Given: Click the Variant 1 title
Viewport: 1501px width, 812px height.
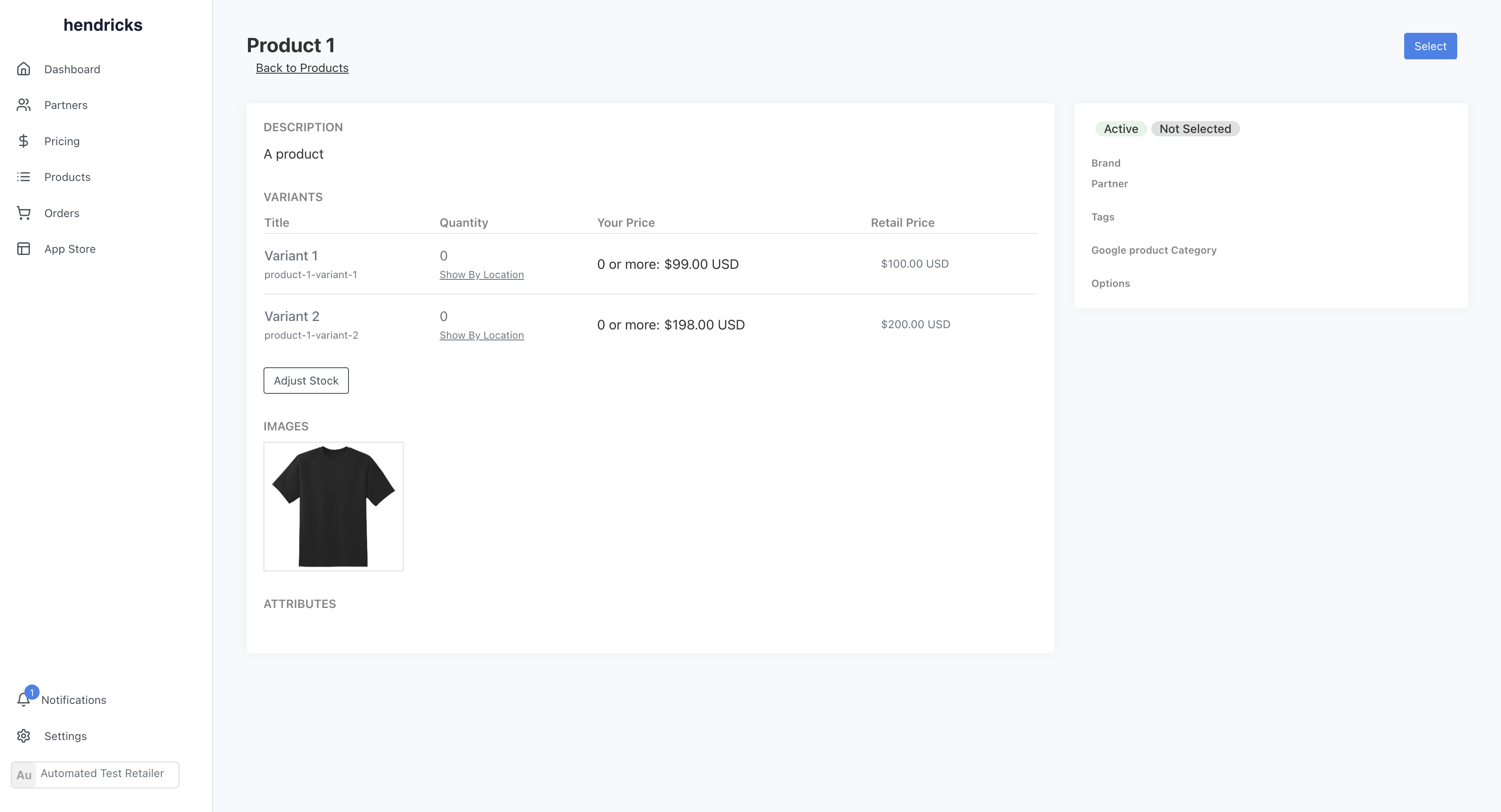Looking at the screenshot, I should [x=291, y=256].
